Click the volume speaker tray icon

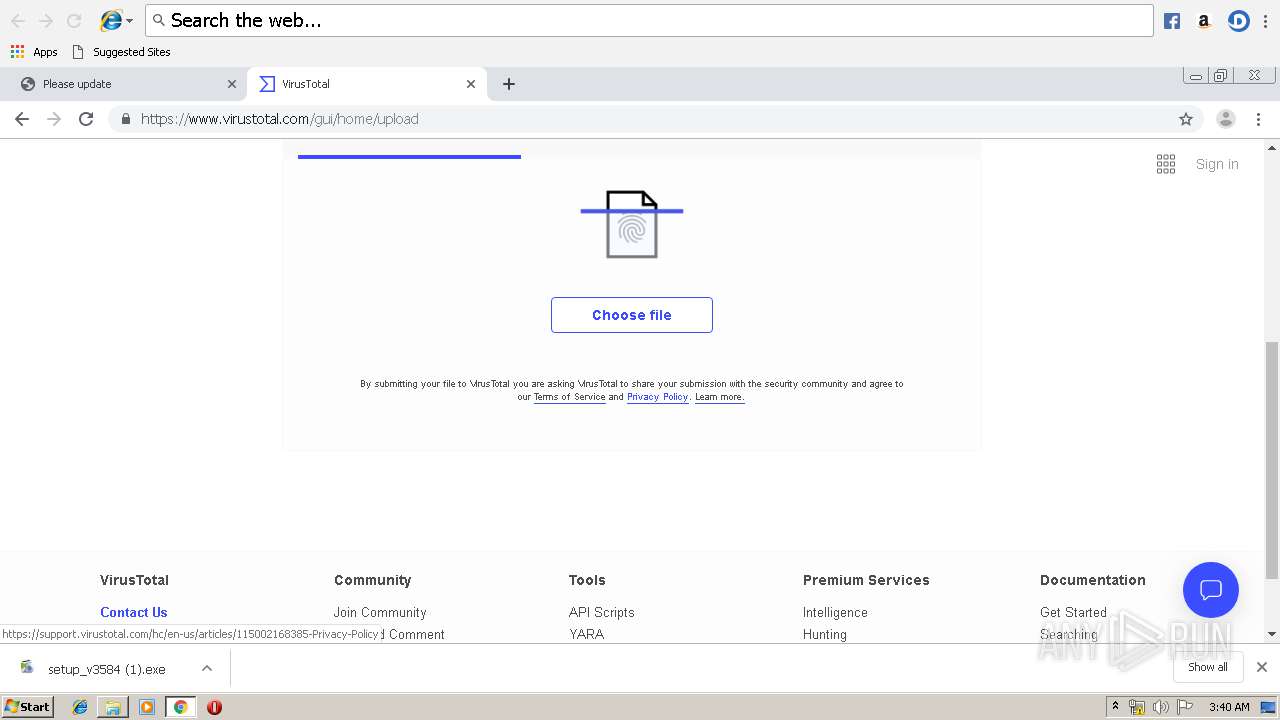pos(1161,707)
